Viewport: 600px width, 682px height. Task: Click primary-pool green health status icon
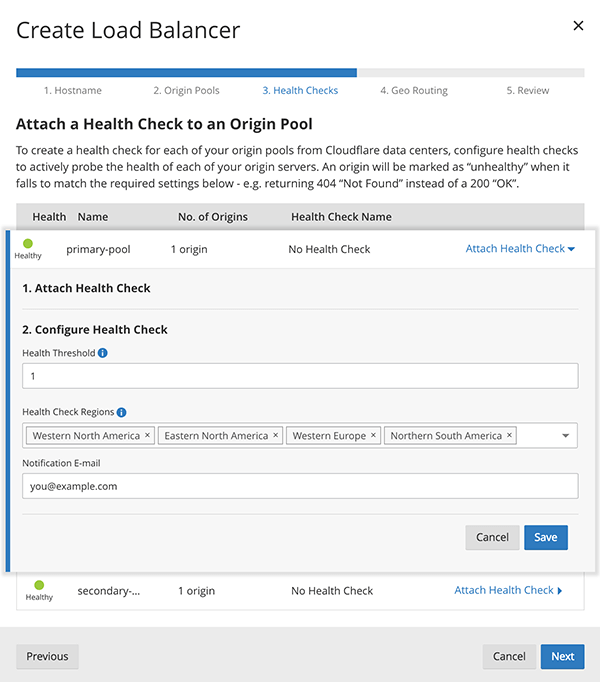pos(28,243)
